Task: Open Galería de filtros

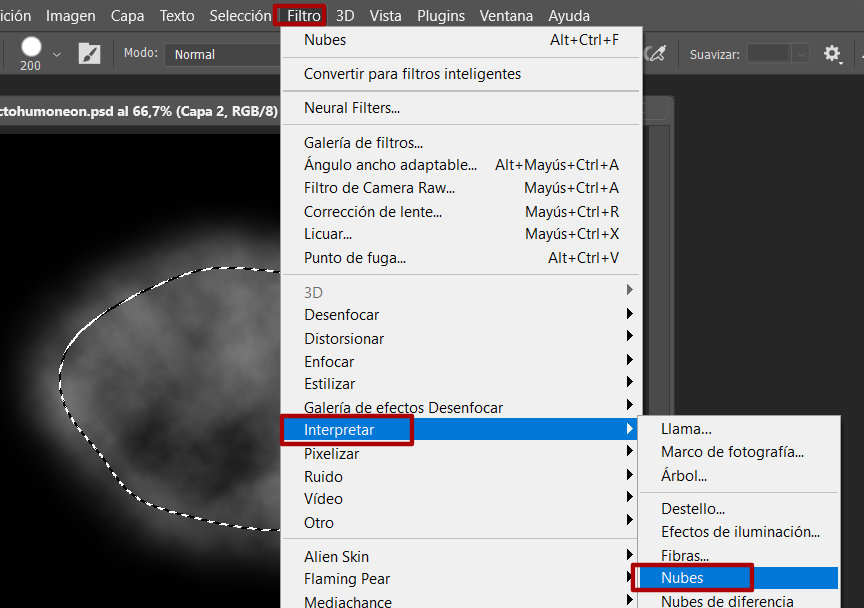Action: (363, 143)
